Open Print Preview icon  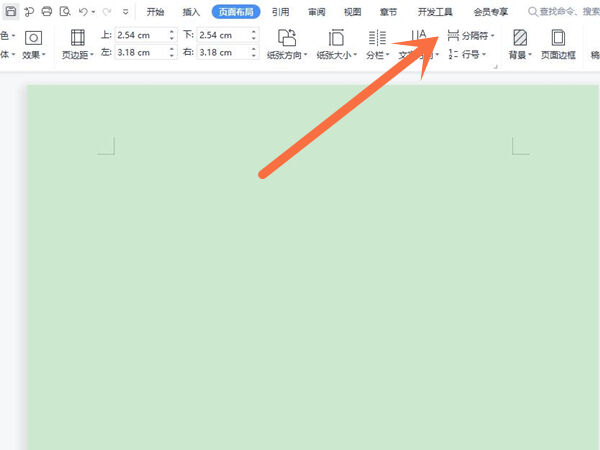[x=64, y=12]
